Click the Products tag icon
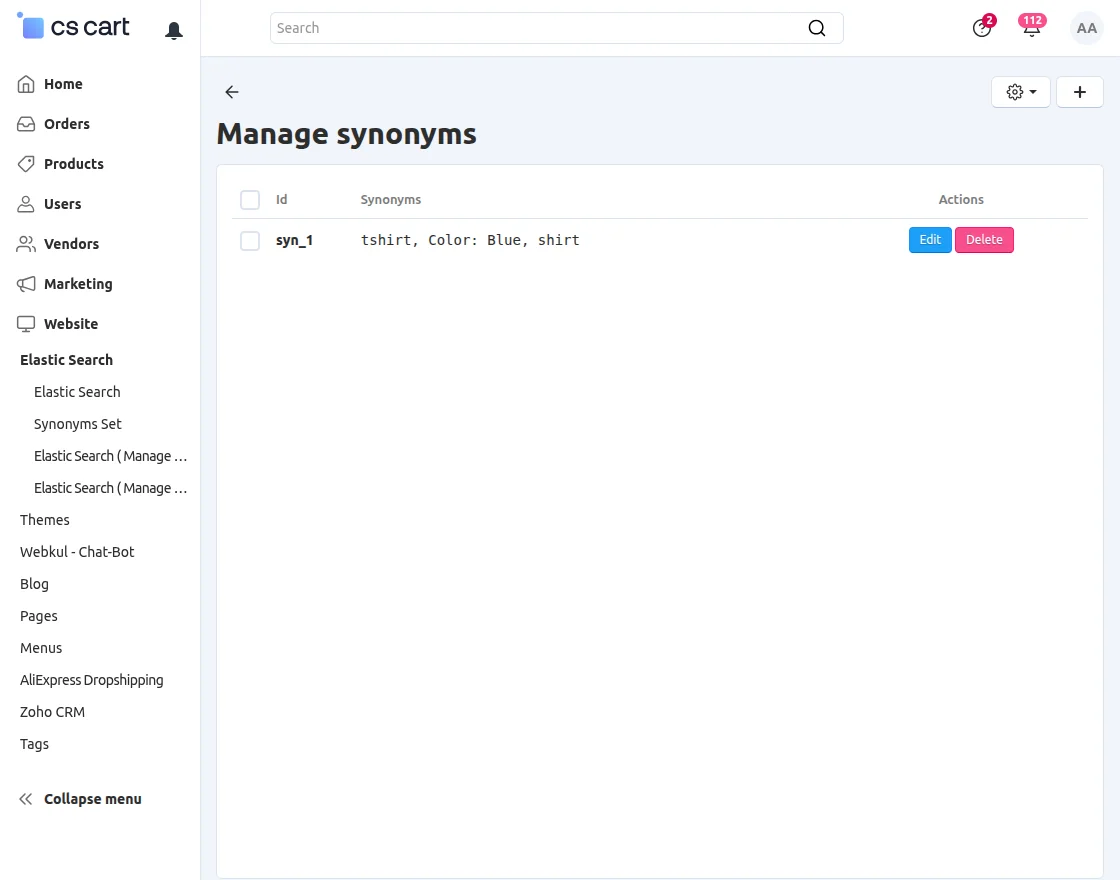1120x880 pixels. pos(26,164)
